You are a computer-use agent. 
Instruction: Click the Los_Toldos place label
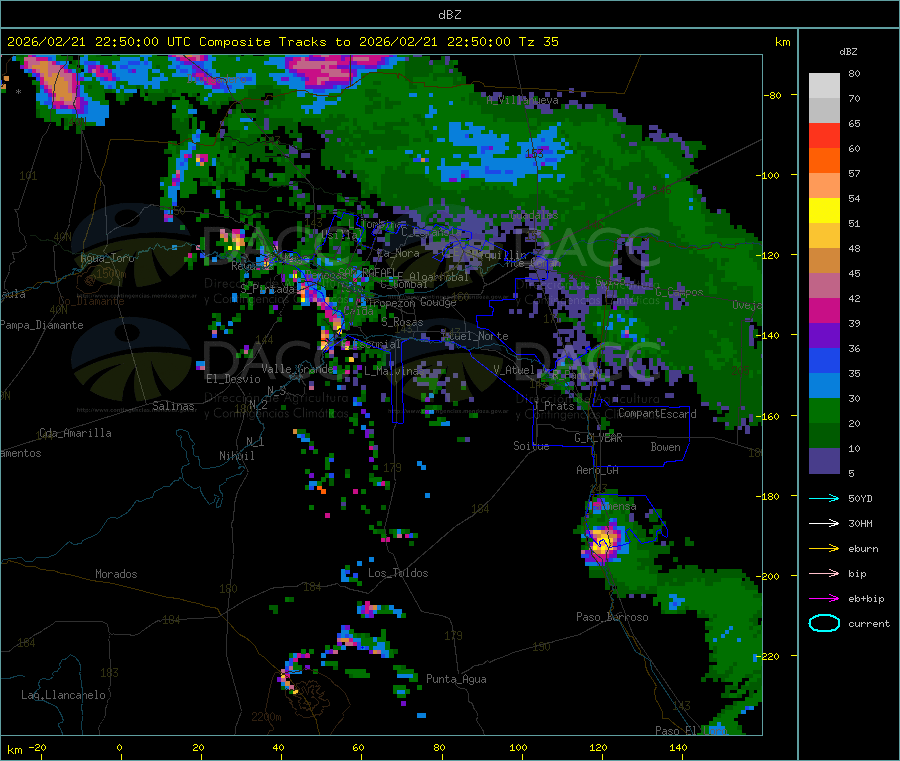click(398, 573)
